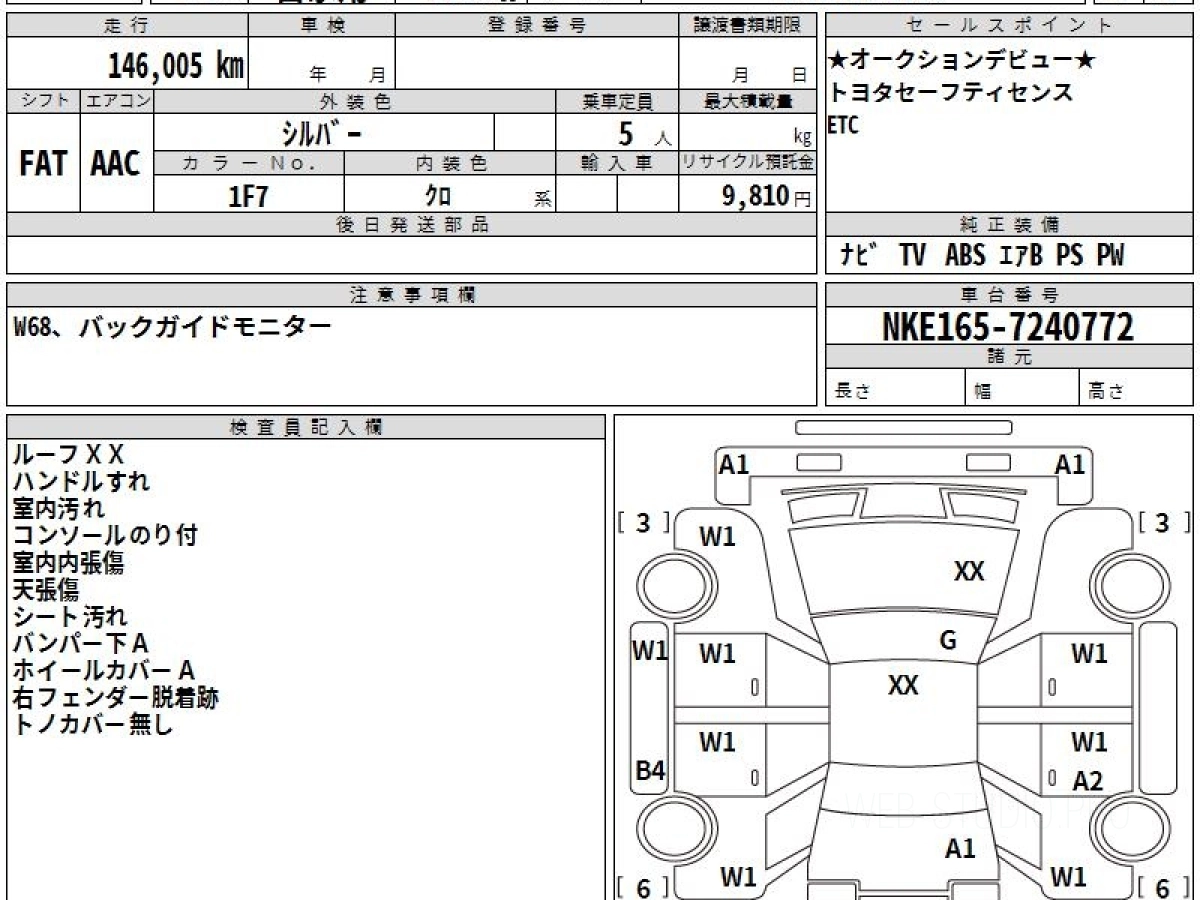Click the シルバー exterior color value
This screenshot has width=1200, height=900.
tap(322, 133)
